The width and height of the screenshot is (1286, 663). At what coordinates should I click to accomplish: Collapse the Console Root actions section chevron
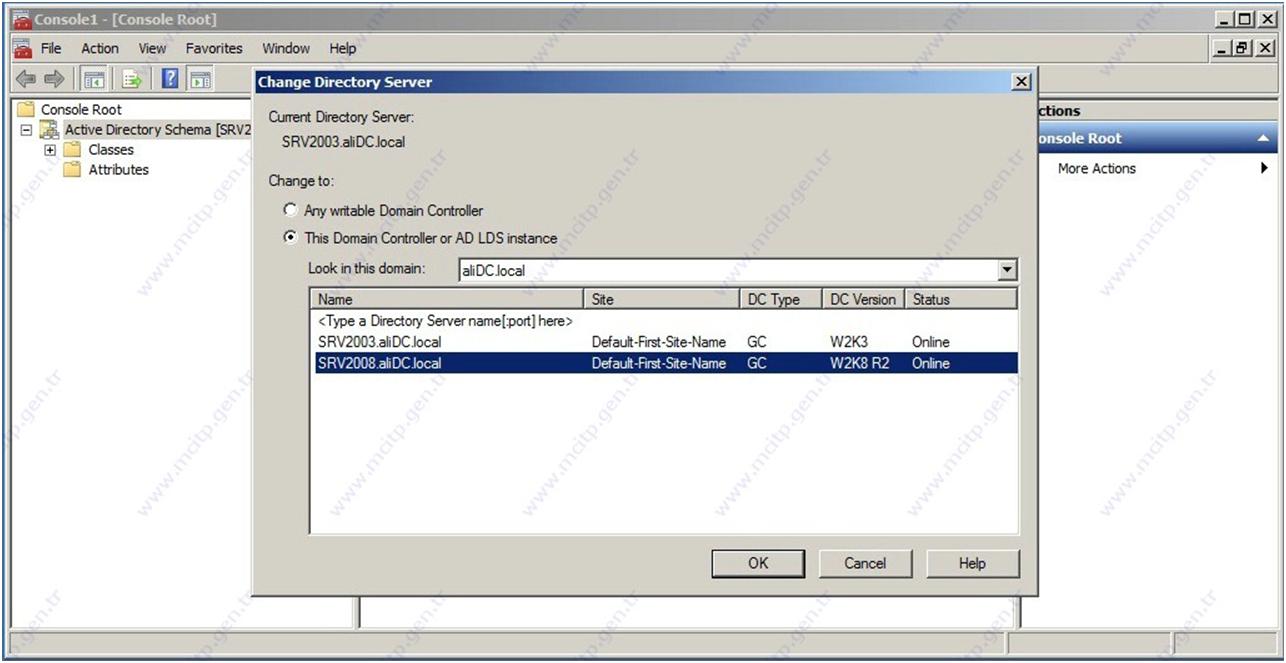(x=1262, y=139)
